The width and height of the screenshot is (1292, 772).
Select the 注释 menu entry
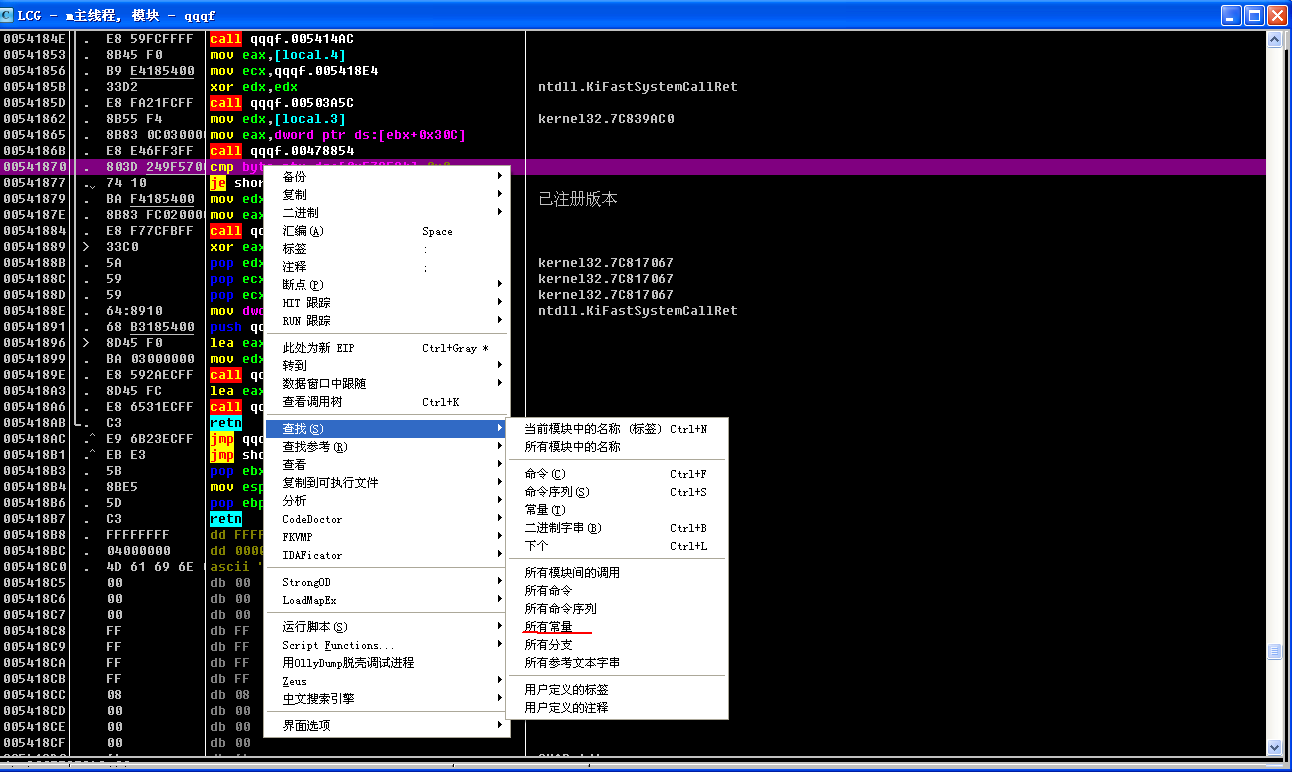click(x=387, y=266)
